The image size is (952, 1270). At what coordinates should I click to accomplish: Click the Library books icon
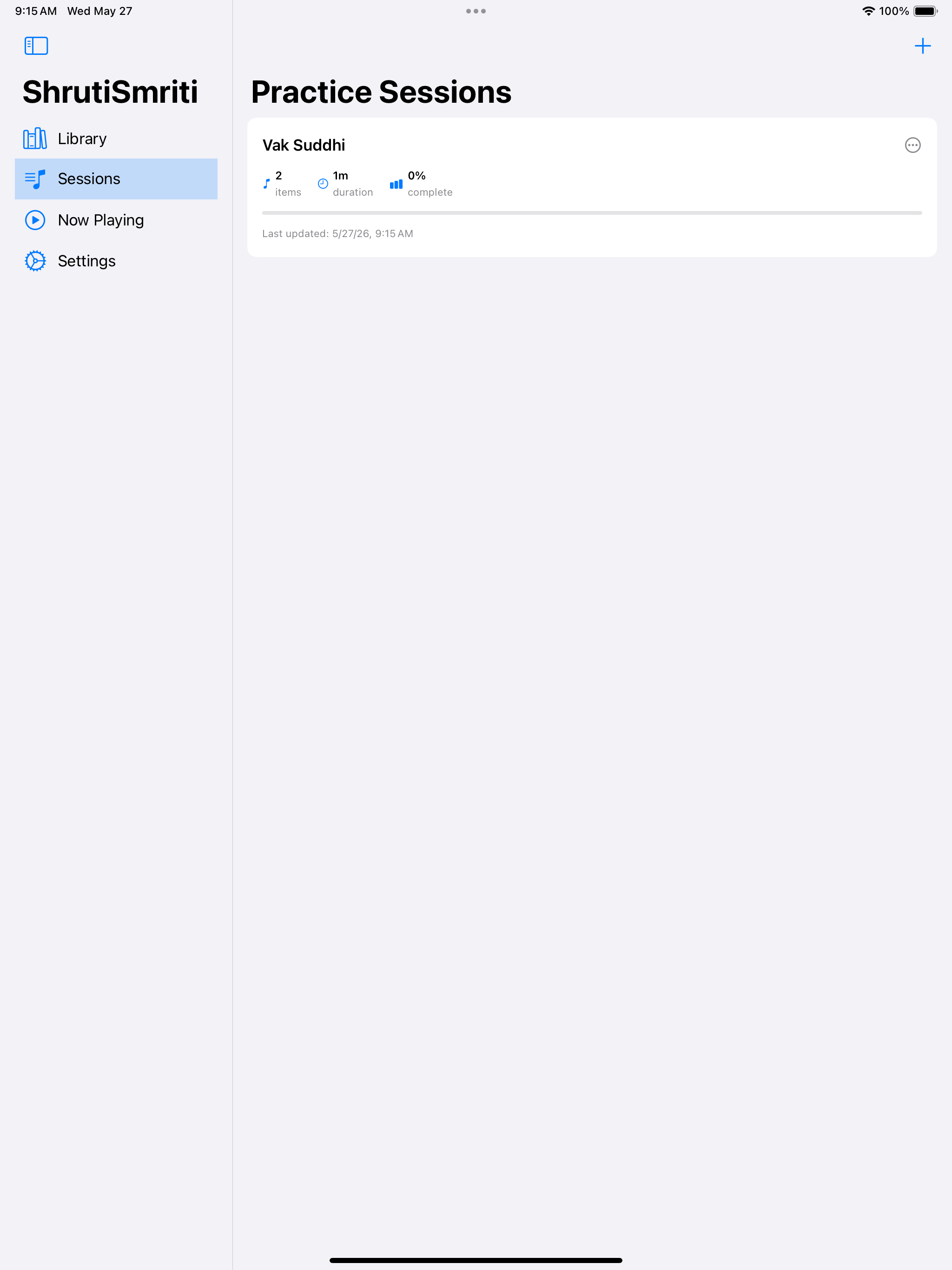(35, 139)
